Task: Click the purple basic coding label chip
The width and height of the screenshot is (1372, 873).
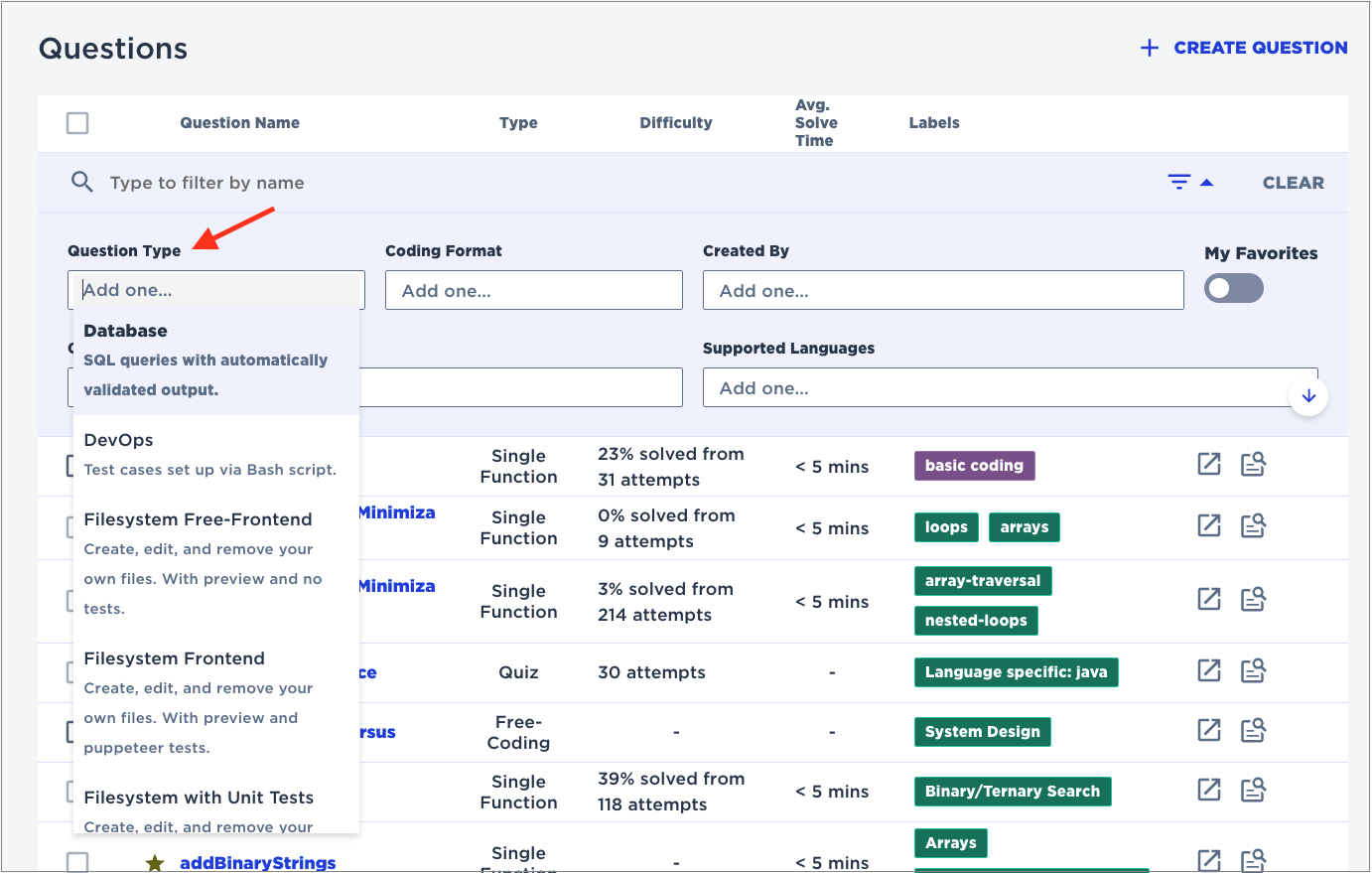Action: click(974, 464)
